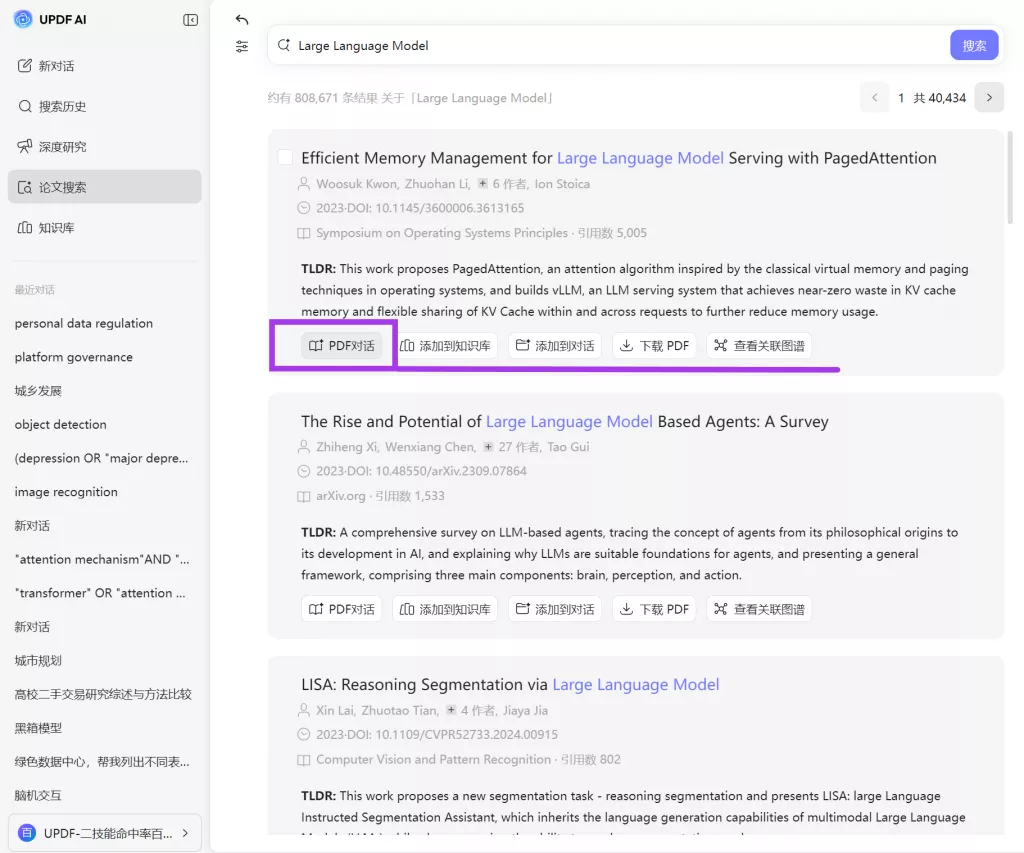This screenshot has height=853, width=1024.
Task: Check the box beside Efficient Memory Management paper
Action: 285,158
